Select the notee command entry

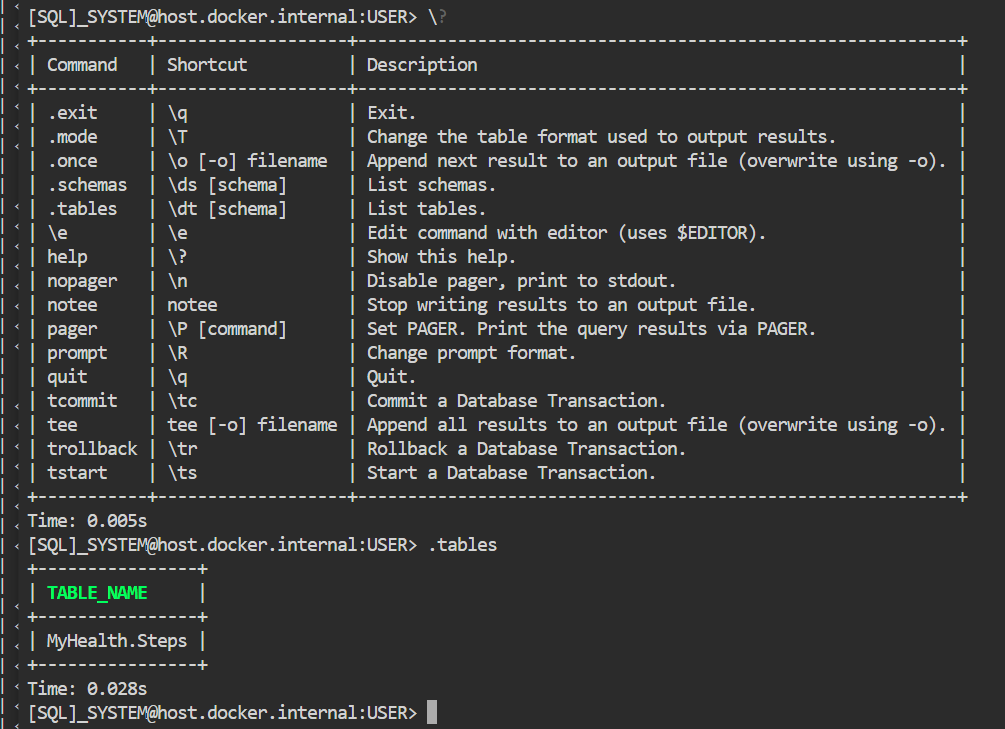click(x=72, y=304)
